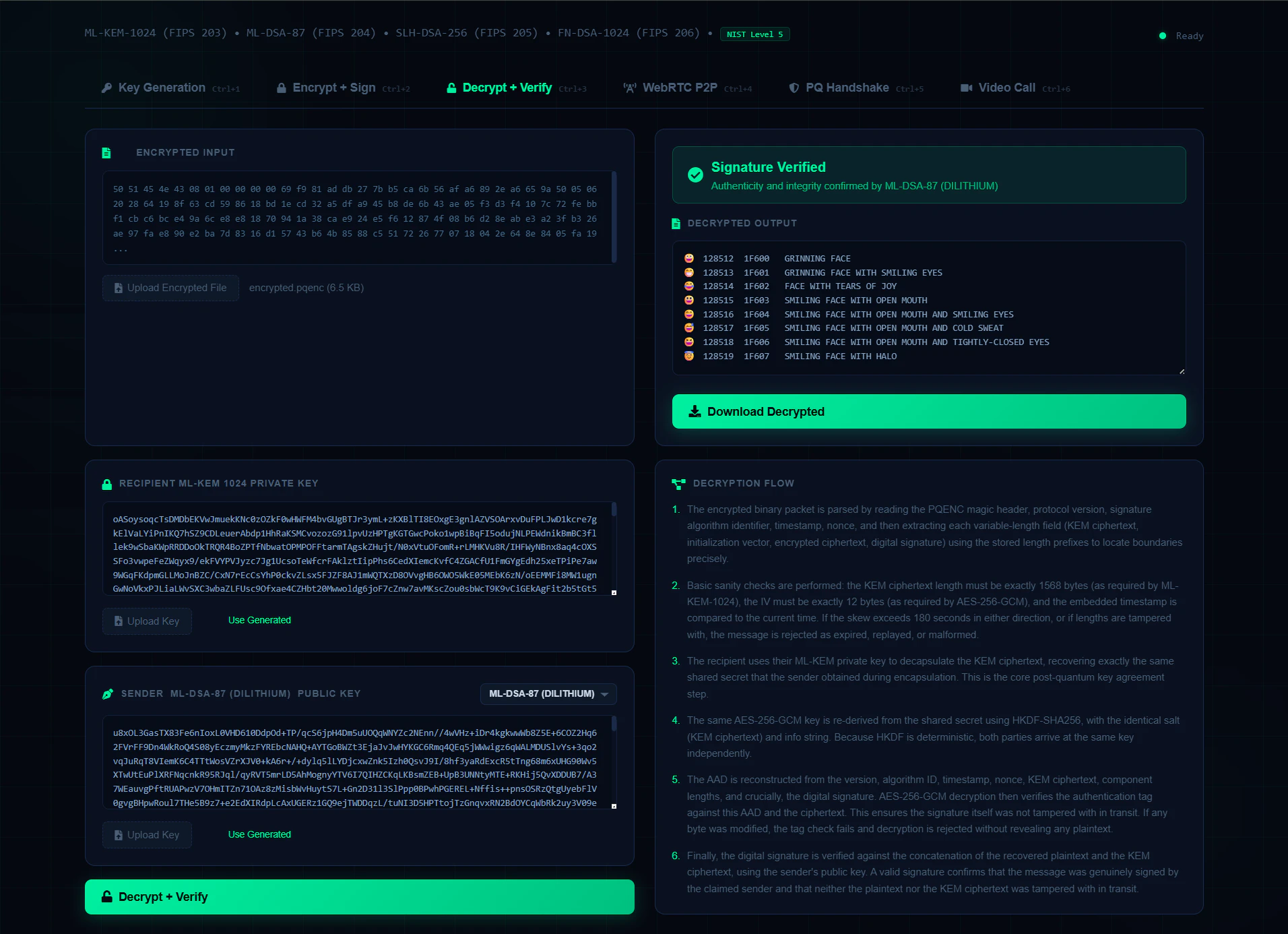Click the pen icon beside Sender public key

coord(108,694)
